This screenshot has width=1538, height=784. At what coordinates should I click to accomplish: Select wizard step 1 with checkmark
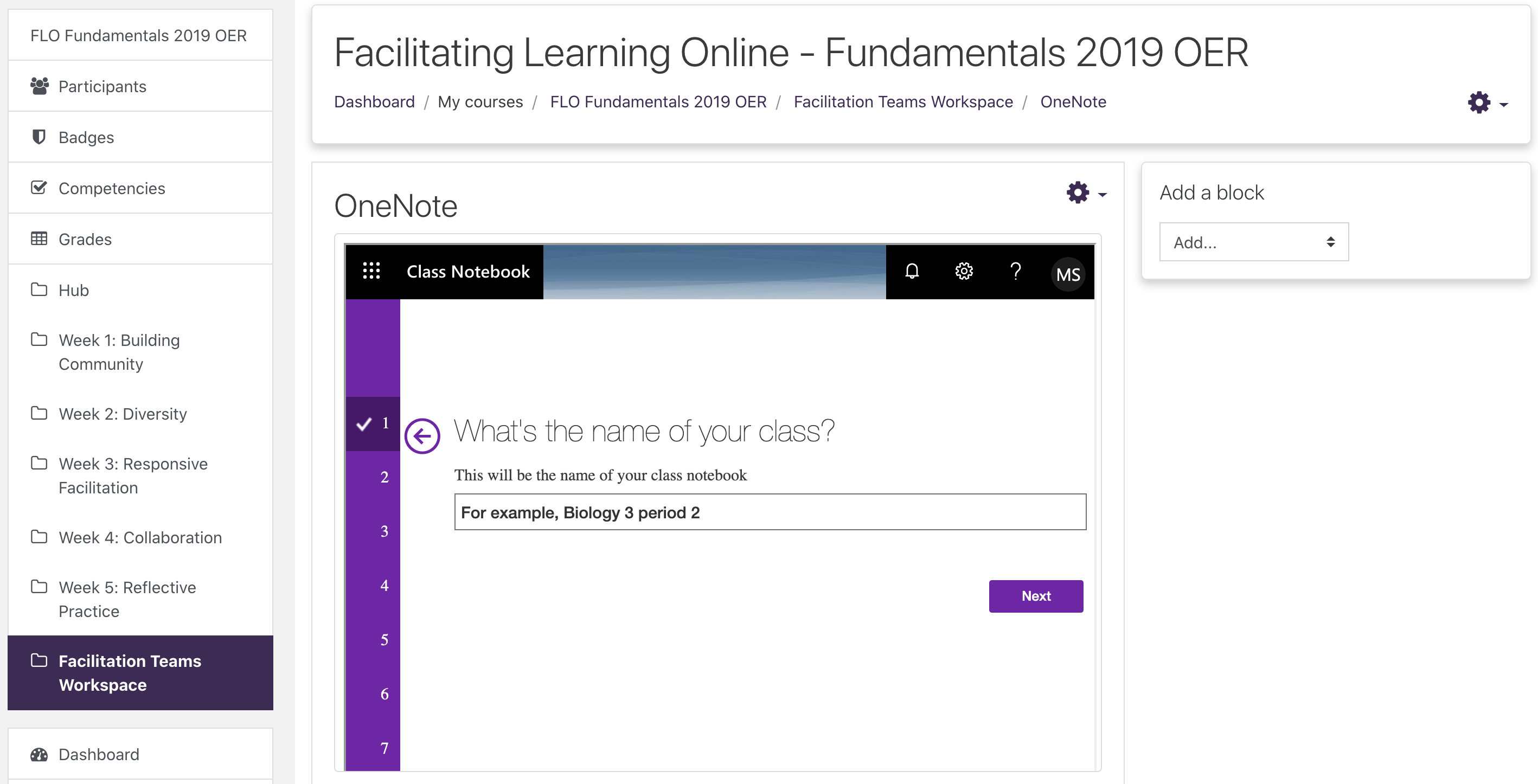[373, 423]
